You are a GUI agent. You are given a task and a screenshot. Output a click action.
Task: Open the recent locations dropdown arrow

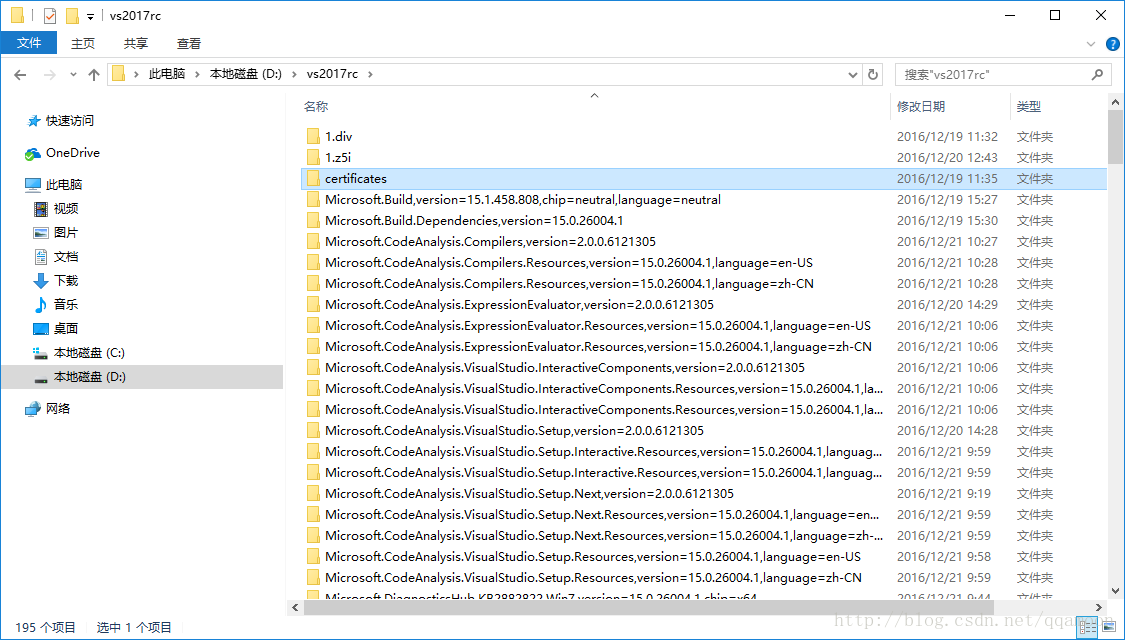(x=73, y=75)
